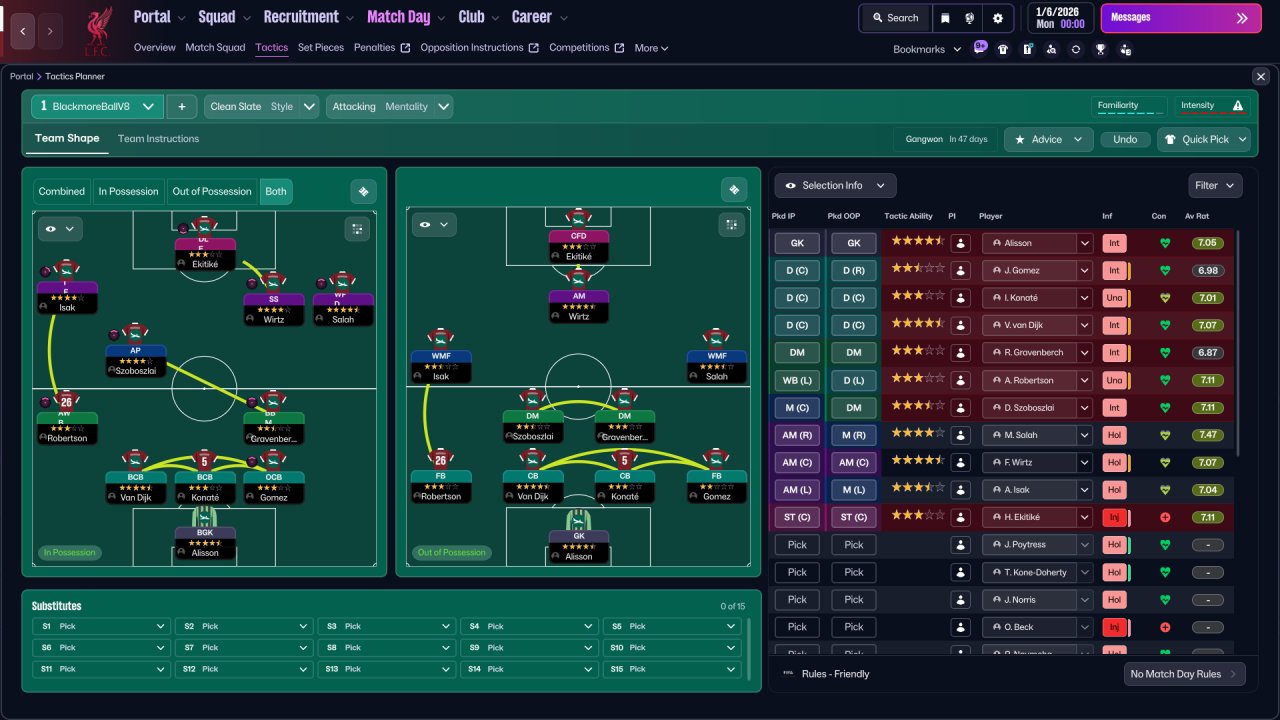Open player instructions icon for F. Wirtz

pos(960,462)
